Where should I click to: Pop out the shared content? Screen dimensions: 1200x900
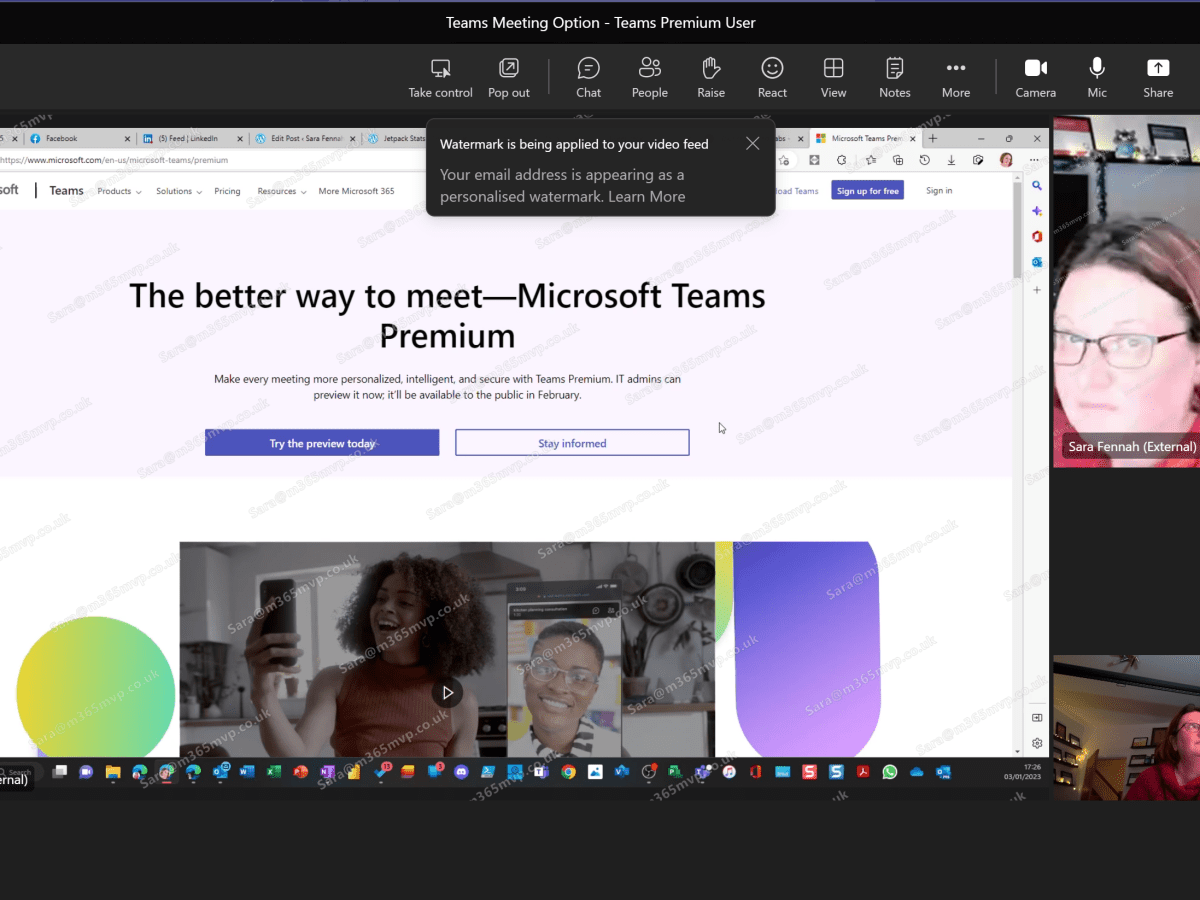tap(508, 70)
